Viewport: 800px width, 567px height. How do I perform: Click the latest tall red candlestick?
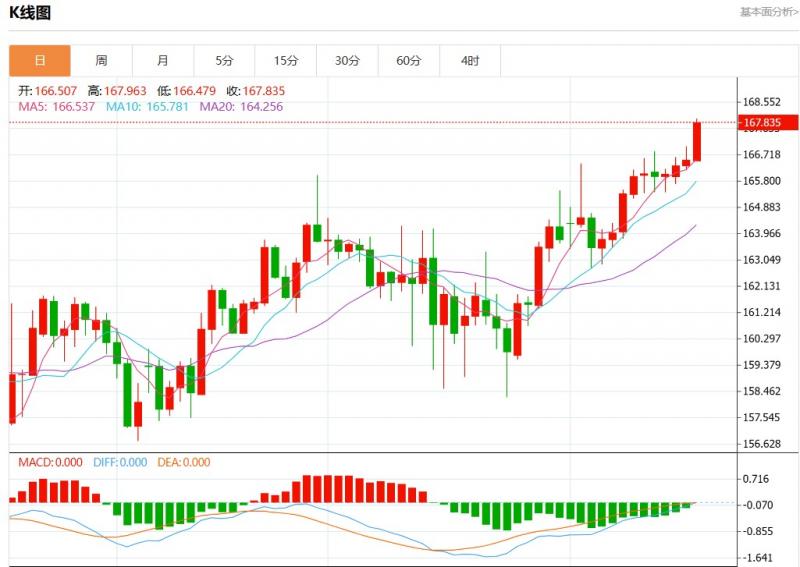pos(697,141)
